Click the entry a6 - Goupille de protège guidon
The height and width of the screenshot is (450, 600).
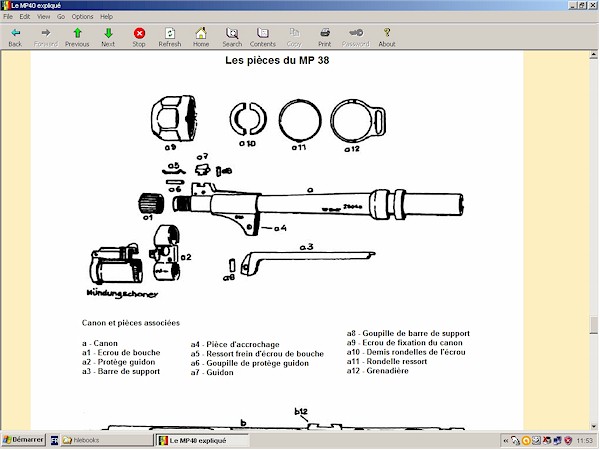click(249, 363)
